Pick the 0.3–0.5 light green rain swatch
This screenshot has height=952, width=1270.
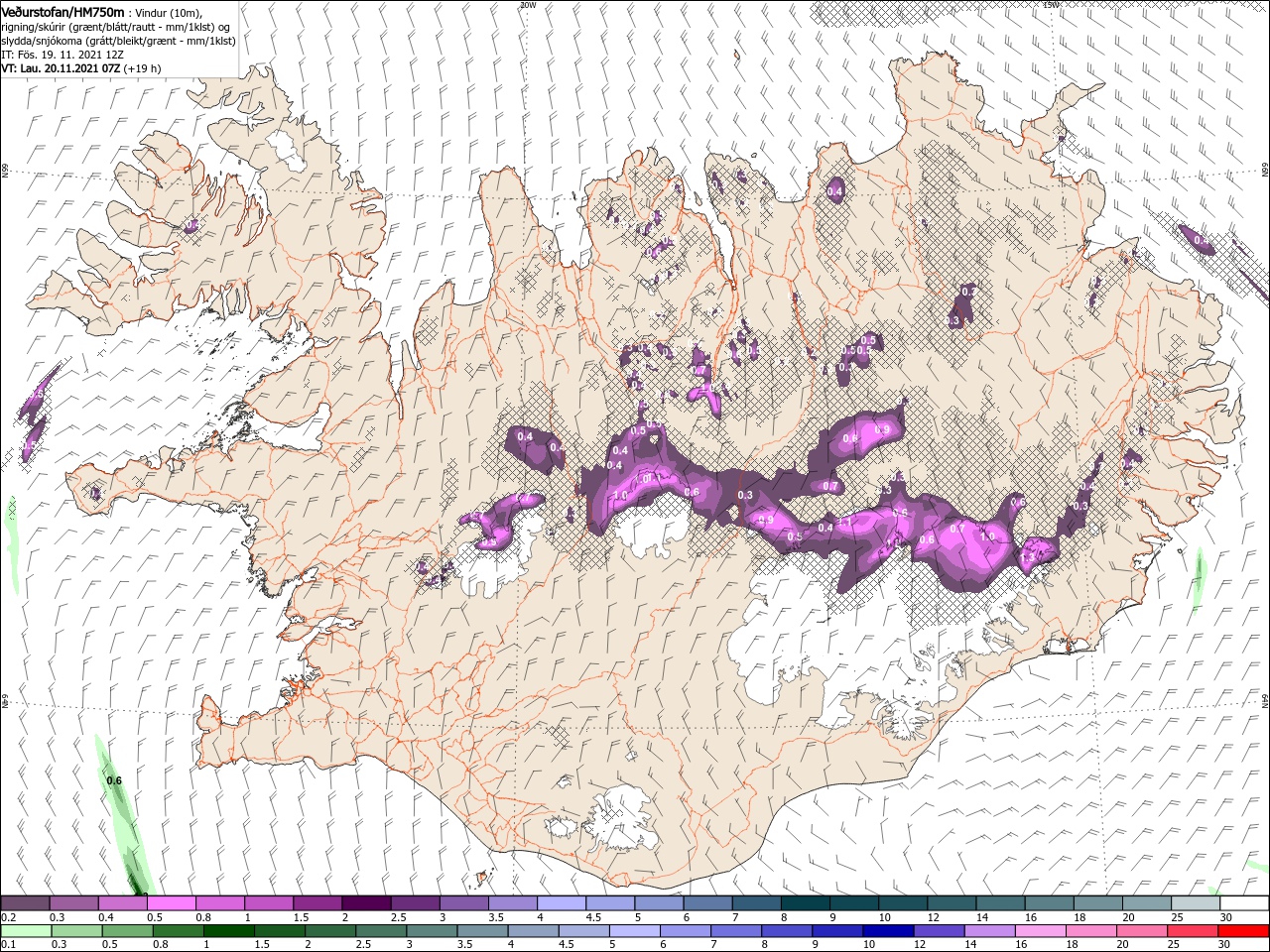tap(76, 931)
